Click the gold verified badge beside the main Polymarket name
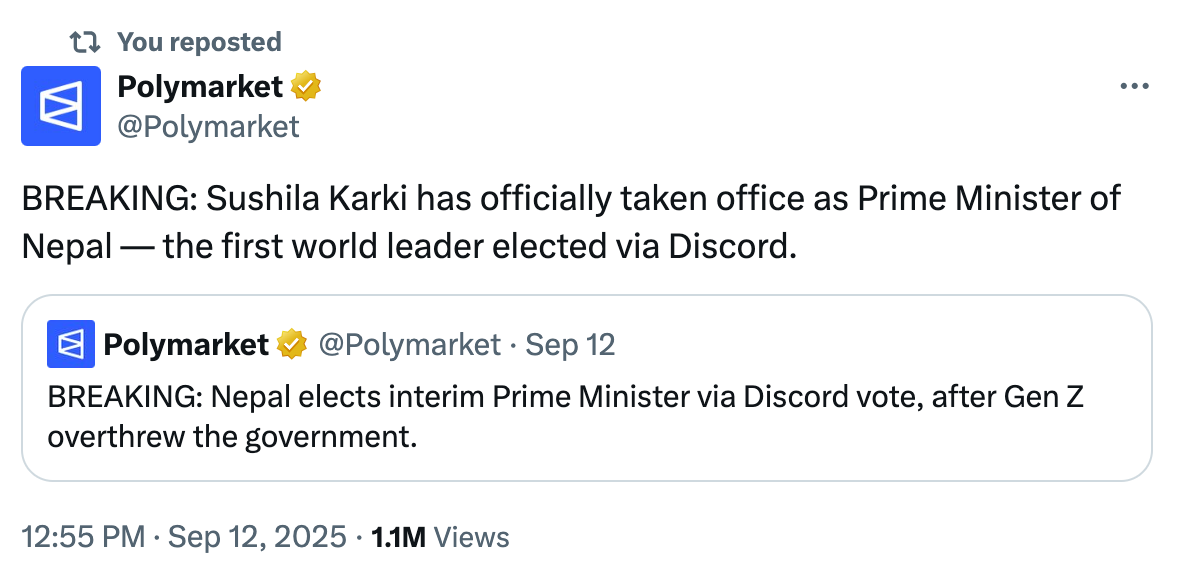The height and width of the screenshot is (580, 1184). [x=305, y=87]
